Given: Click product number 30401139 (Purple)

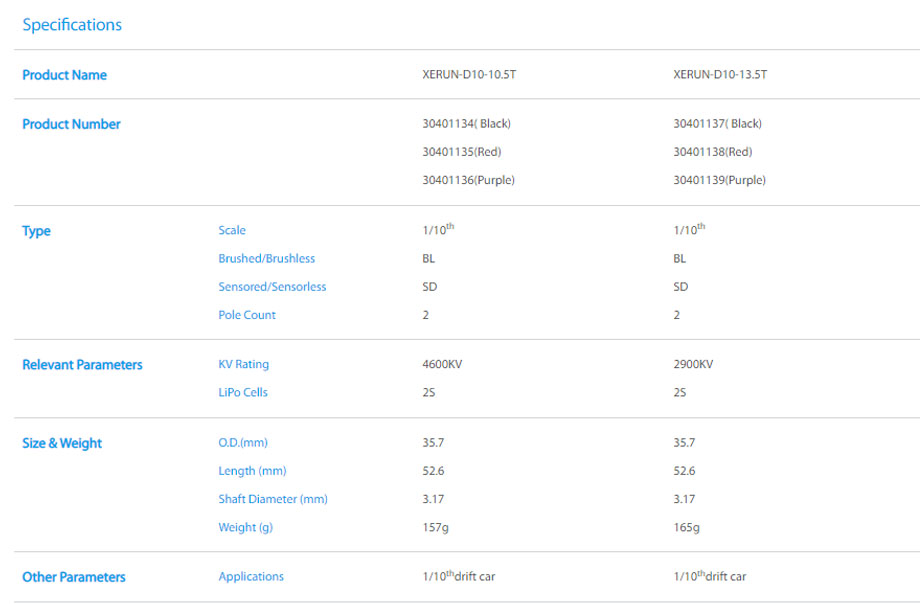Looking at the screenshot, I should [719, 180].
